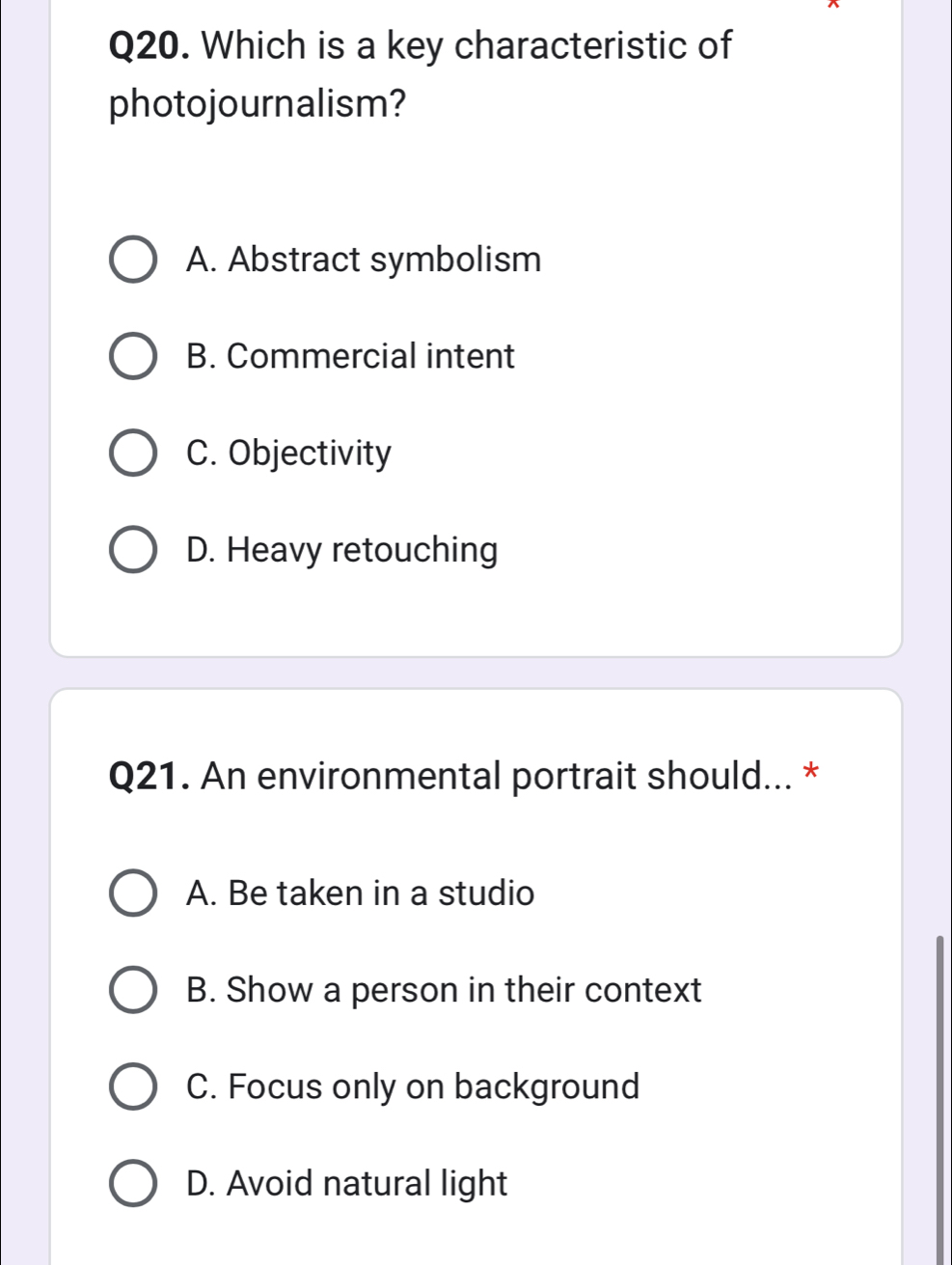Click the Q20 photojournalism question heading
952x1265 pixels.
[421, 74]
